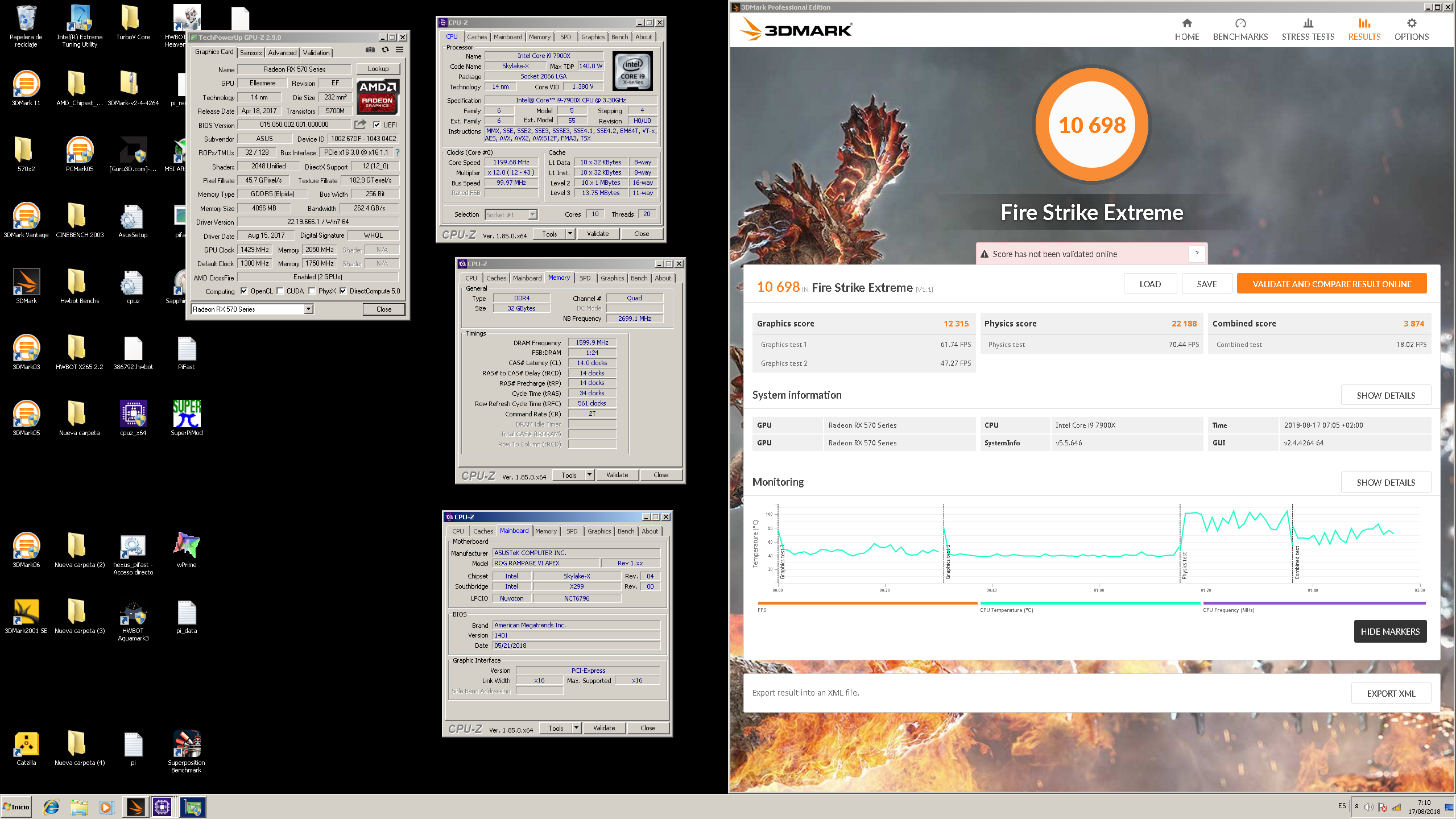Click Close button in GPU-Z bottom
The height and width of the screenshot is (819, 1456).
(384, 309)
